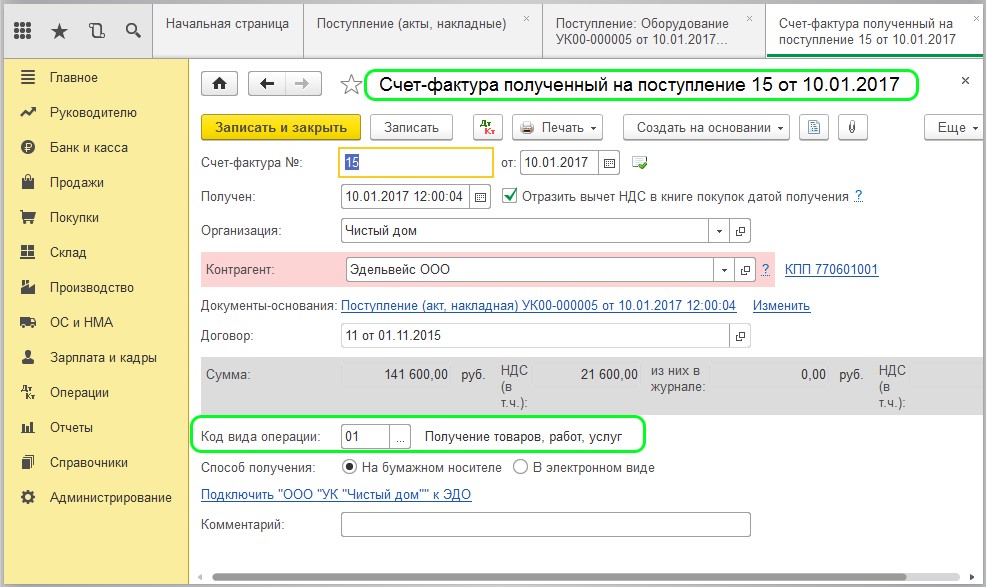Close the Поступление: Оборудование tab

(x=750, y=19)
